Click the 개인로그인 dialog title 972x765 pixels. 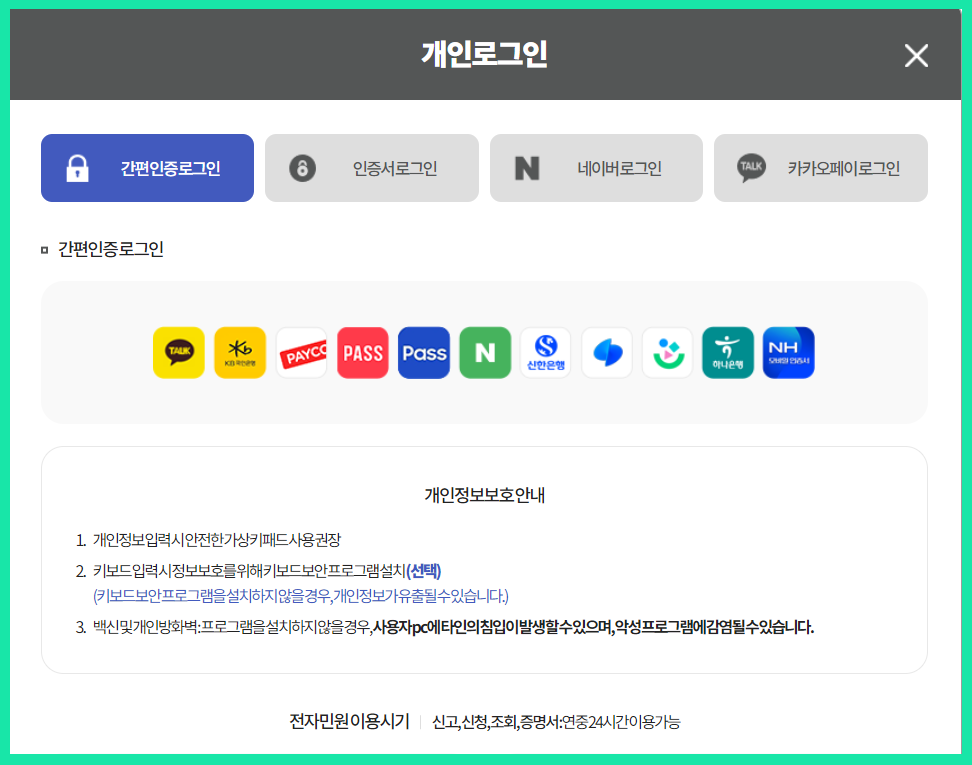click(485, 54)
